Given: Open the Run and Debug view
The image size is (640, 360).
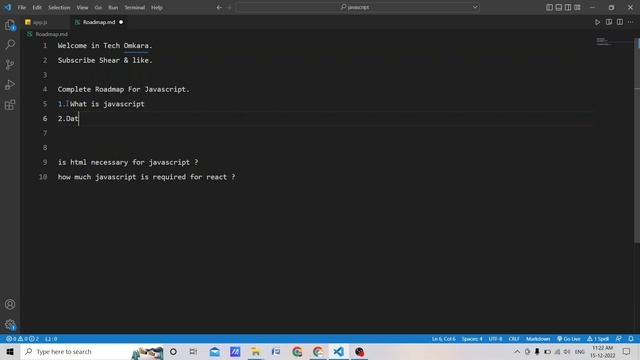Looking at the screenshot, I should [x=10, y=85].
